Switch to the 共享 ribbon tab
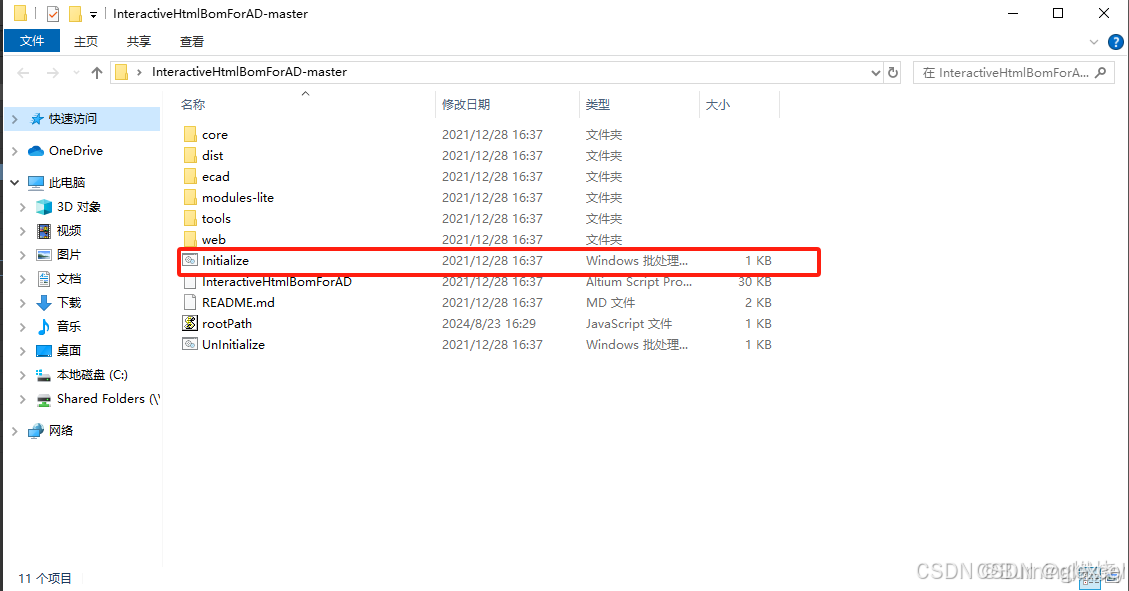Image resolution: width=1129 pixels, height=591 pixels. pyautogui.click(x=138, y=42)
